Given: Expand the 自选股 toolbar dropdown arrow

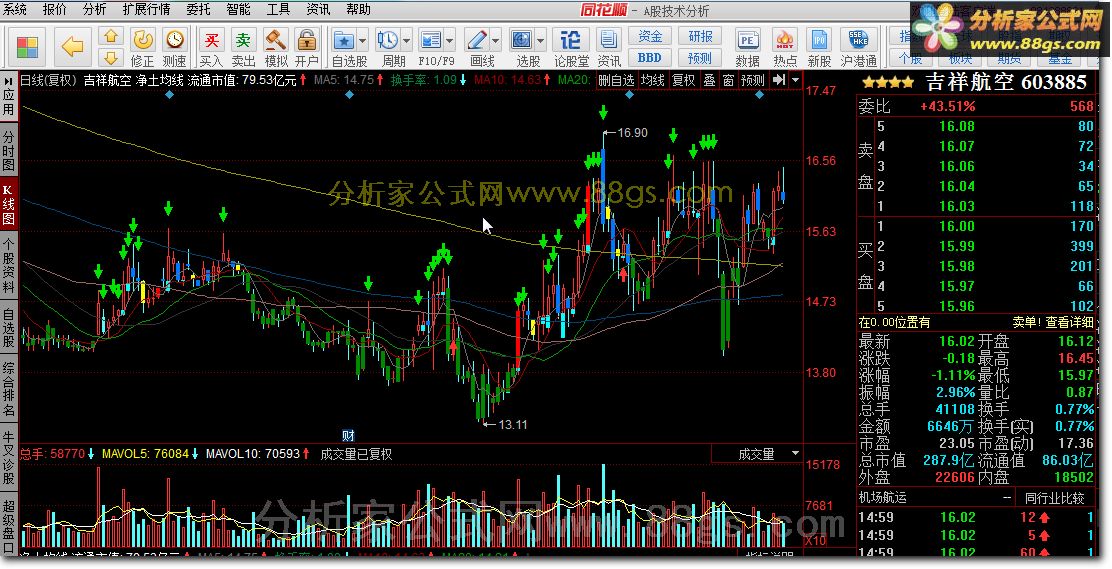Looking at the screenshot, I should pos(363,40).
